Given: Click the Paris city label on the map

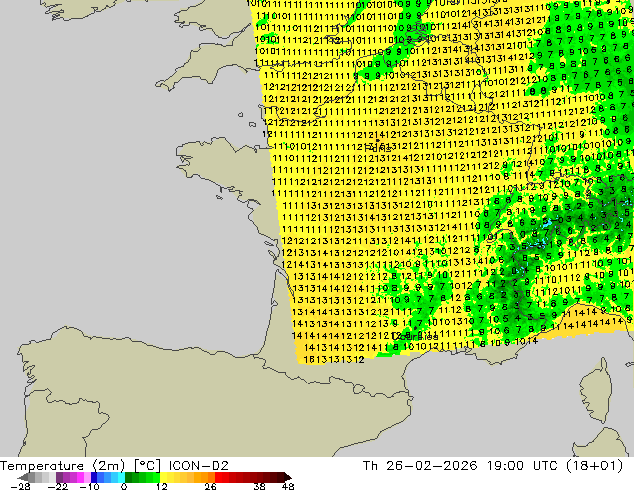Looking at the screenshot, I should [x=377, y=149].
